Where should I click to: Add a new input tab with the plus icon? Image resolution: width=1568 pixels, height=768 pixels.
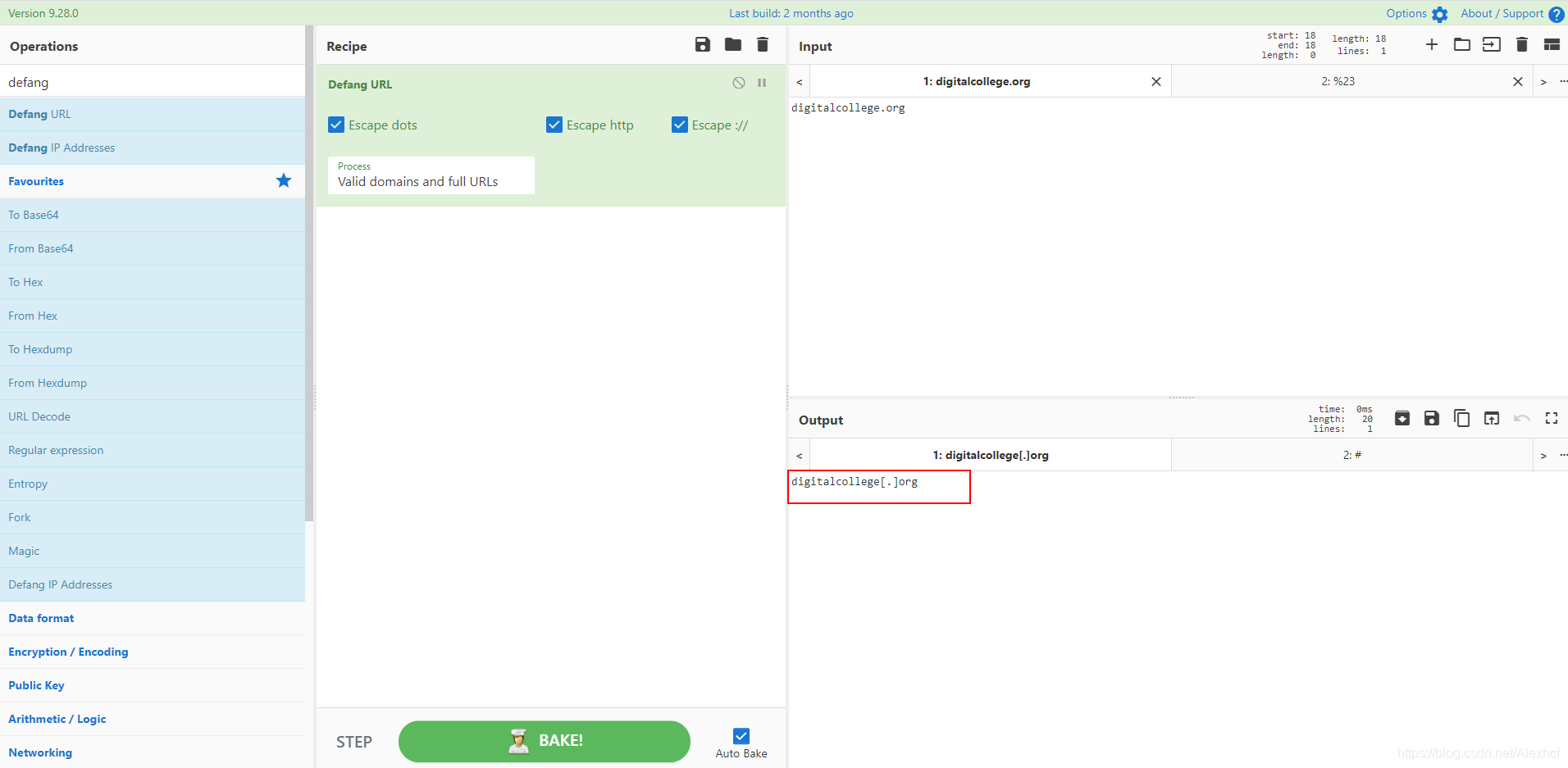tap(1432, 45)
